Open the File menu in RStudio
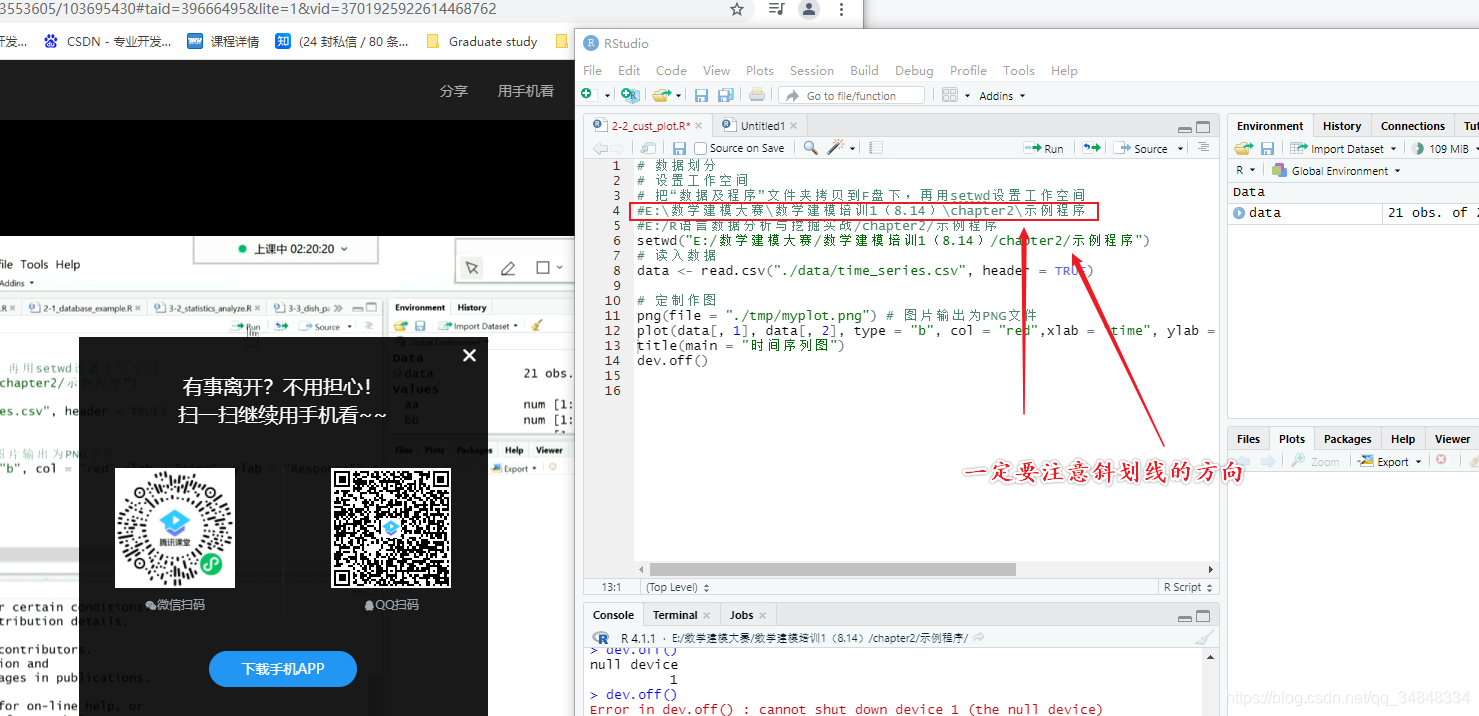Screen dimensions: 1479x716 click(593, 70)
